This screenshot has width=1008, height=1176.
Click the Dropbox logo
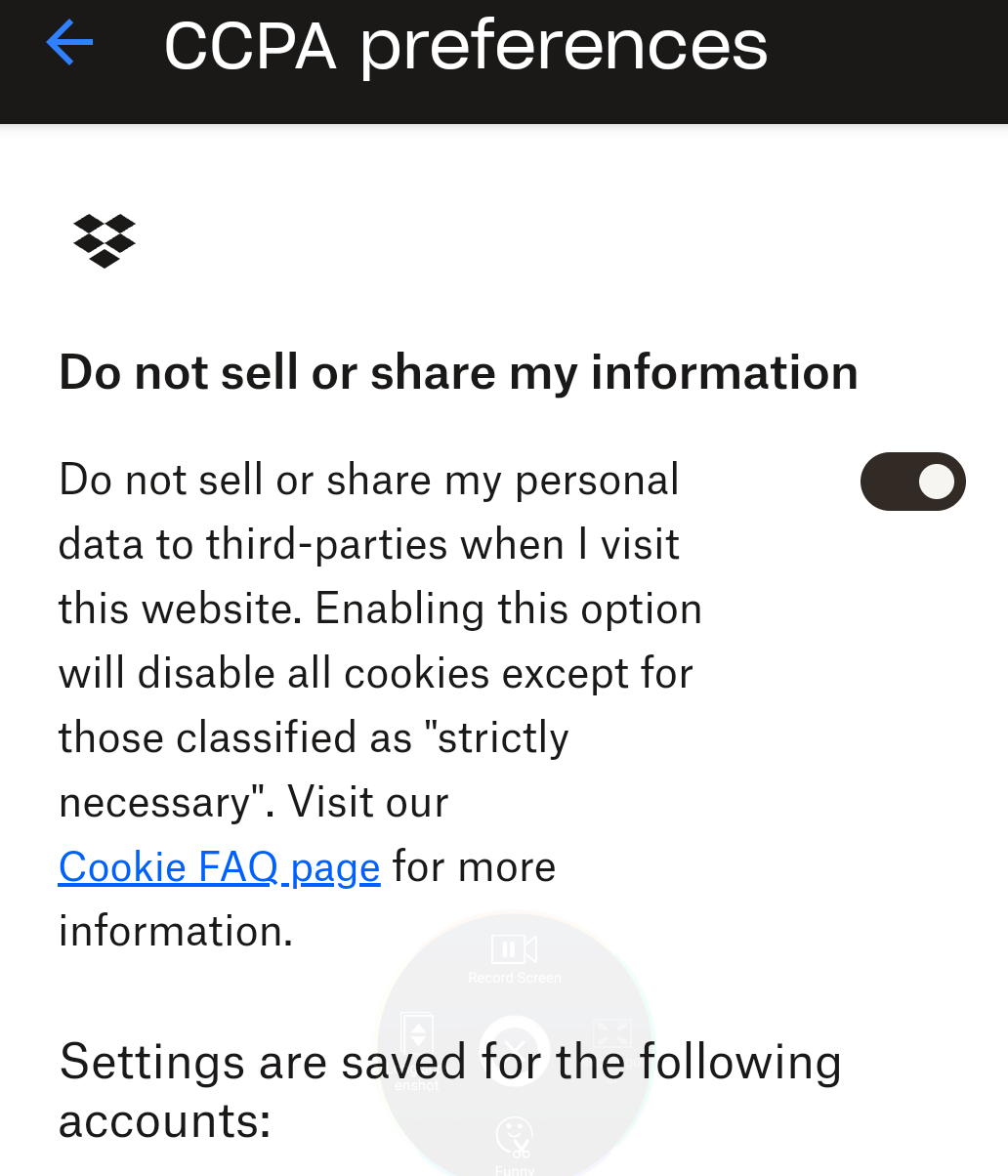point(105,240)
